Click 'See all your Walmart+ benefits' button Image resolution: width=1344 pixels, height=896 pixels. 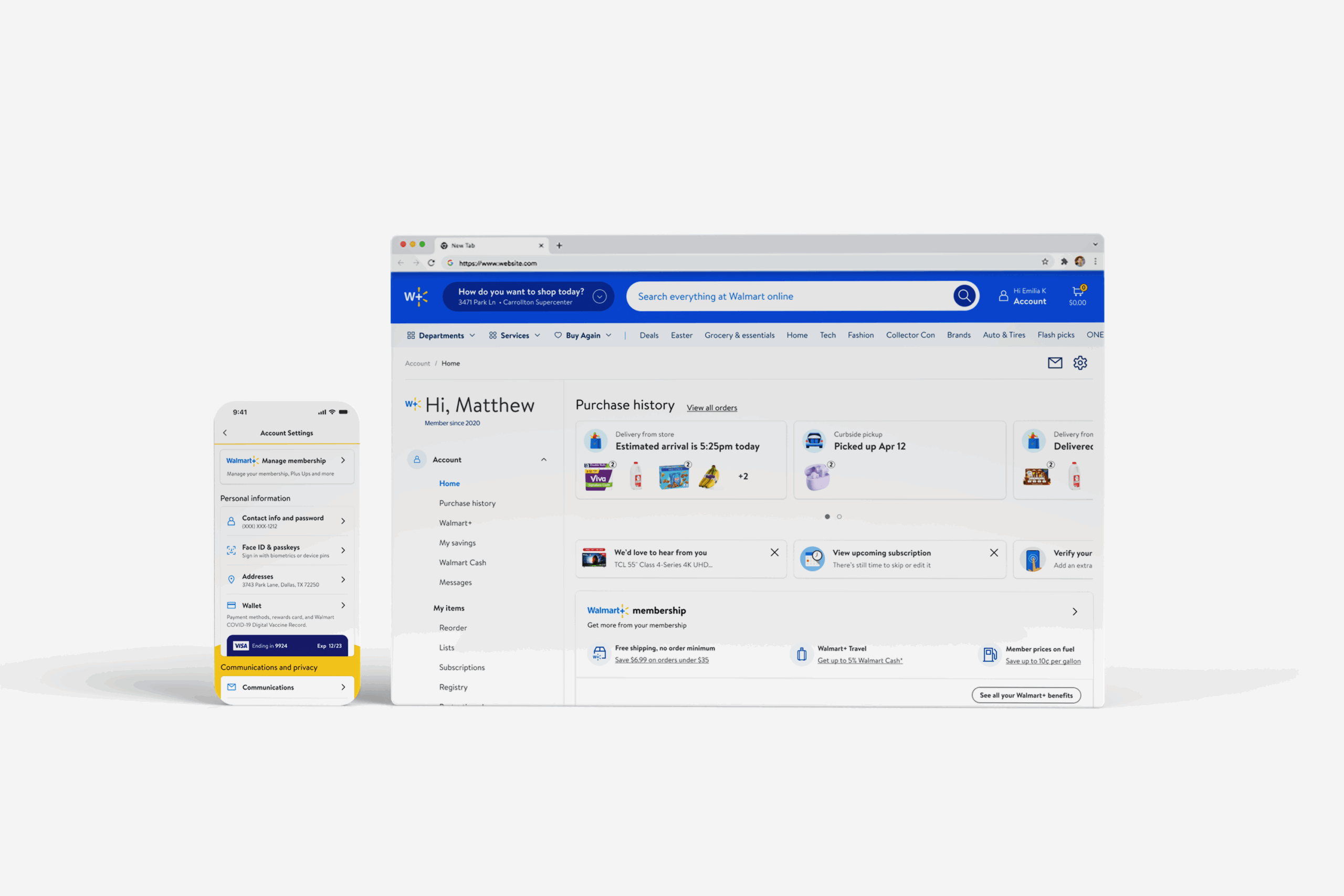coord(1026,695)
